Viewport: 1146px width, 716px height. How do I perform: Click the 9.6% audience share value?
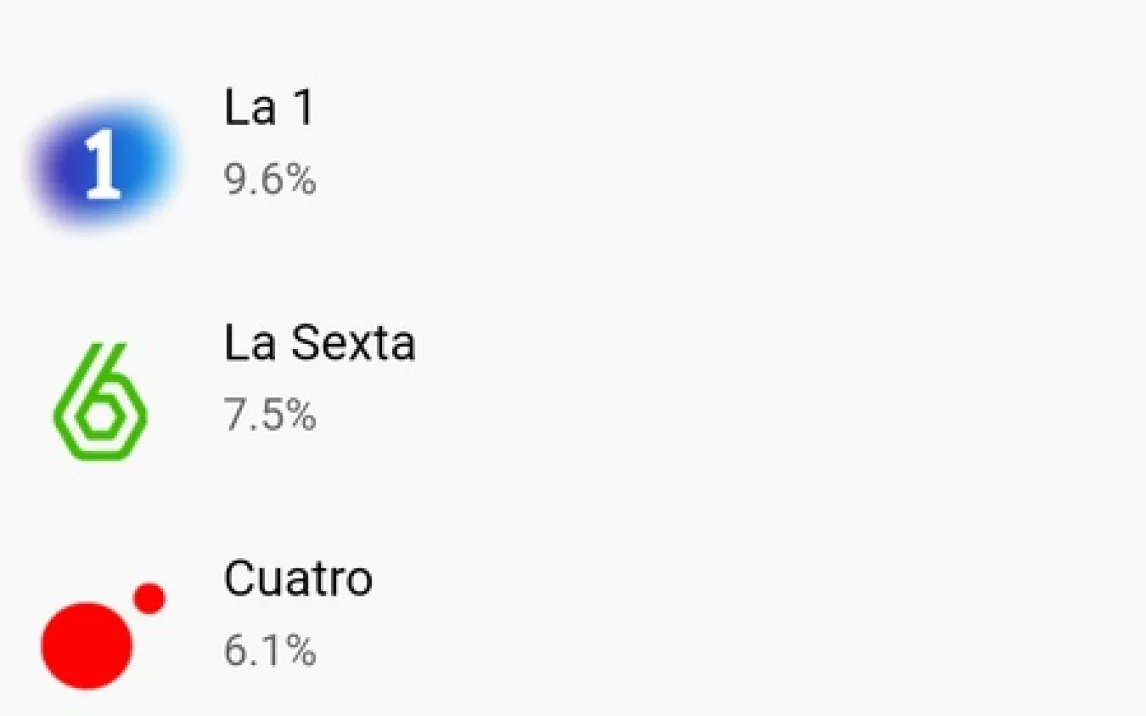click(270, 181)
